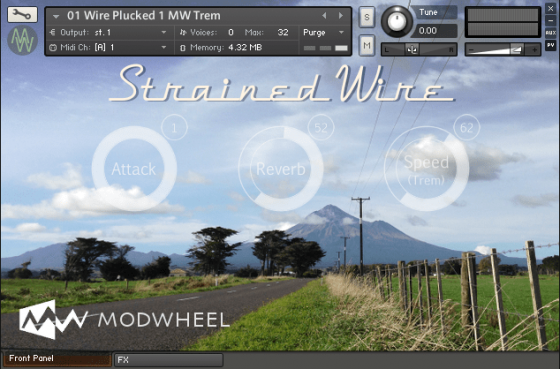The width and height of the screenshot is (560, 369).
Task: Go to previous instrument preset arrow
Action: (x=324, y=15)
